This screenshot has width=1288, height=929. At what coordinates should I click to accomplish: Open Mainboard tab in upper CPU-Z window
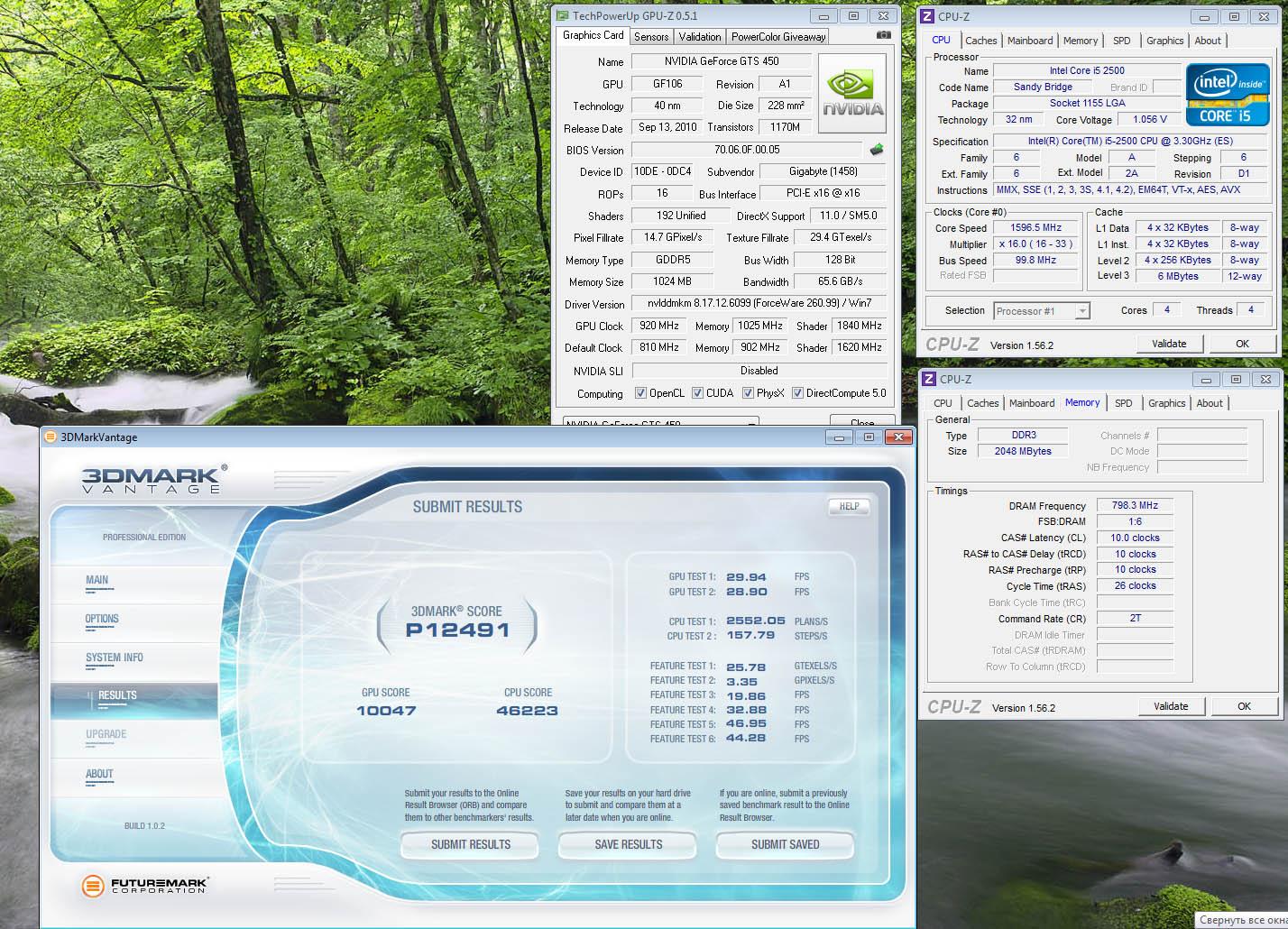pyautogui.click(x=1030, y=41)
